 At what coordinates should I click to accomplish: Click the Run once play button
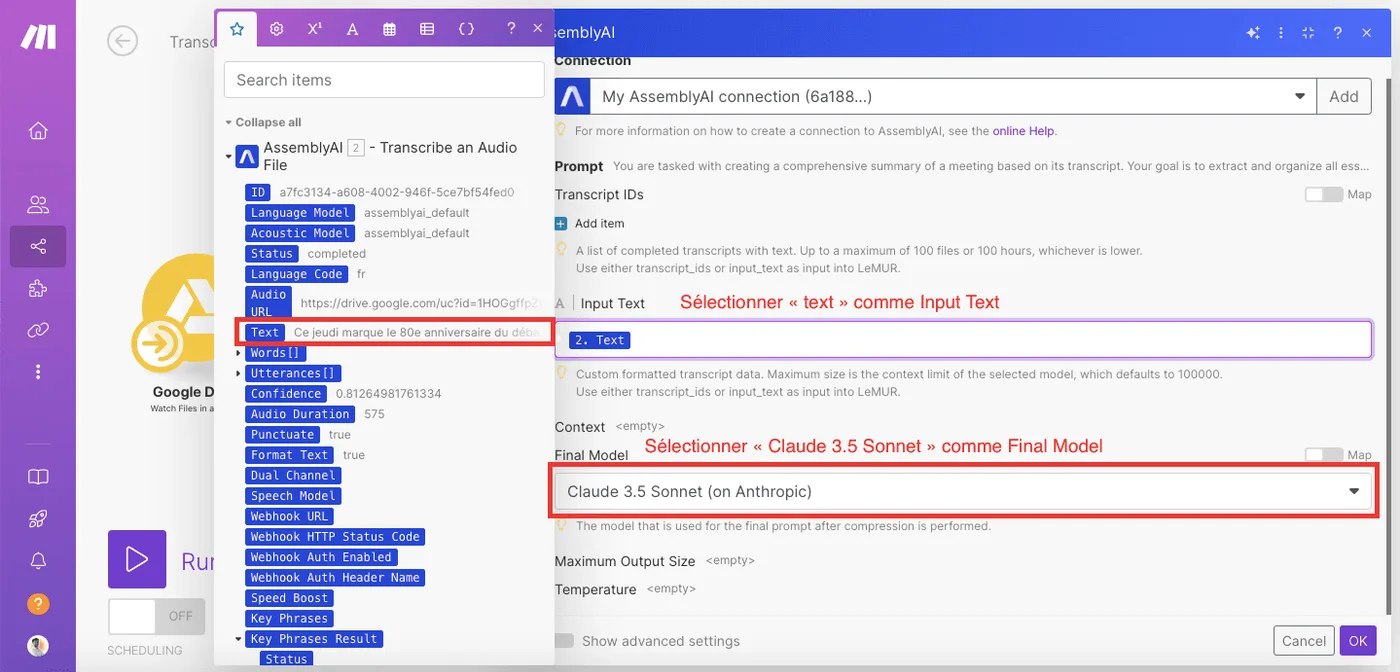137,559
